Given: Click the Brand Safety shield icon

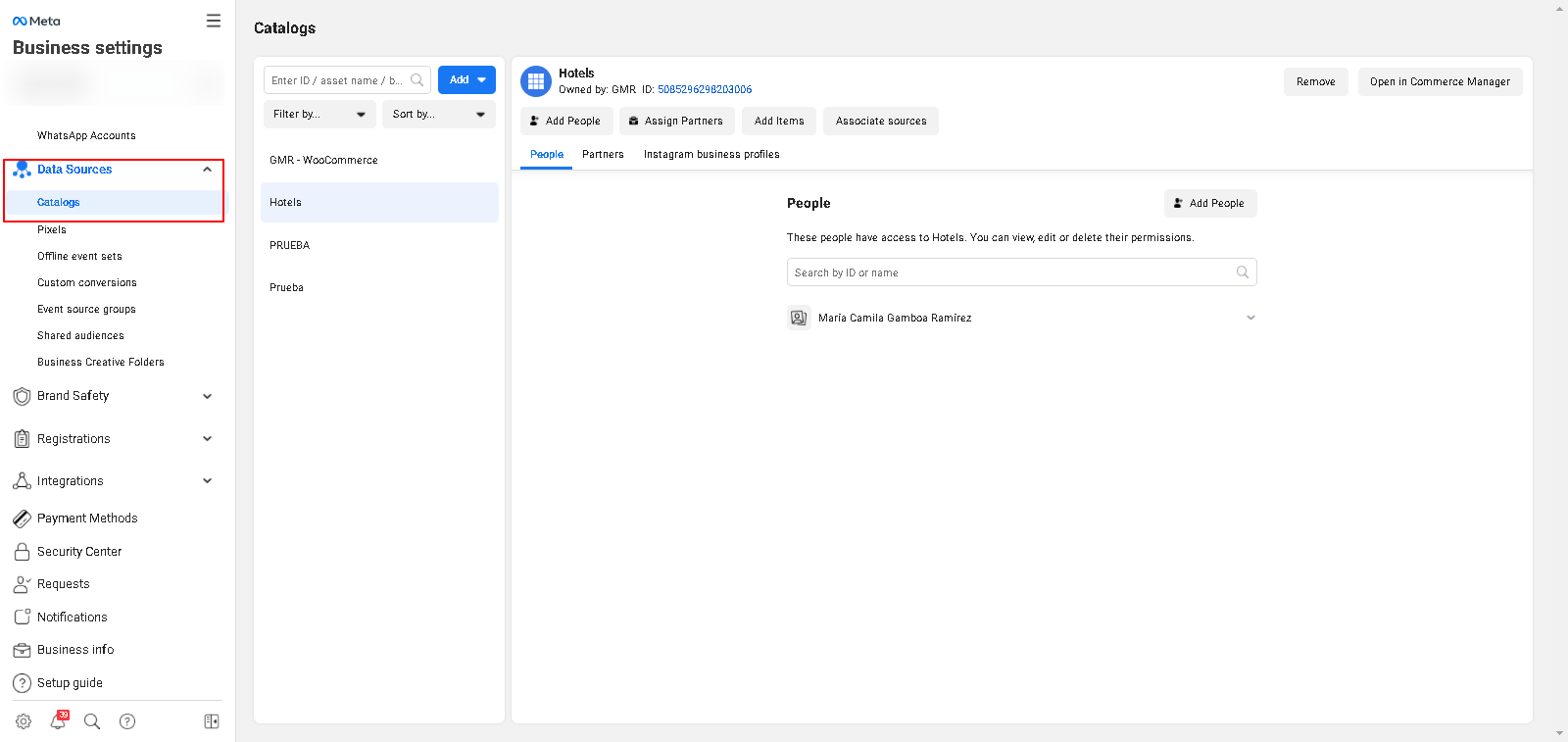Looking at the screenshot, I should [x=22, y=396].
